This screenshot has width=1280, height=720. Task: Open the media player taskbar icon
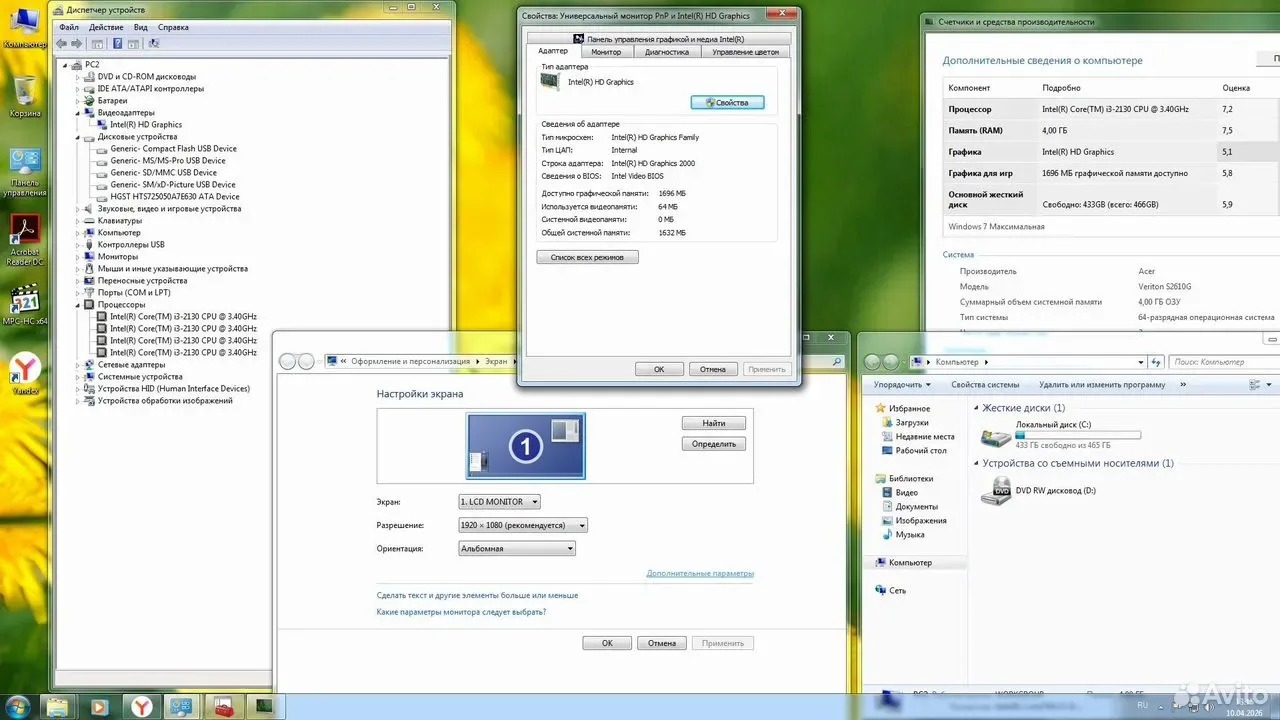coord(100,707)
